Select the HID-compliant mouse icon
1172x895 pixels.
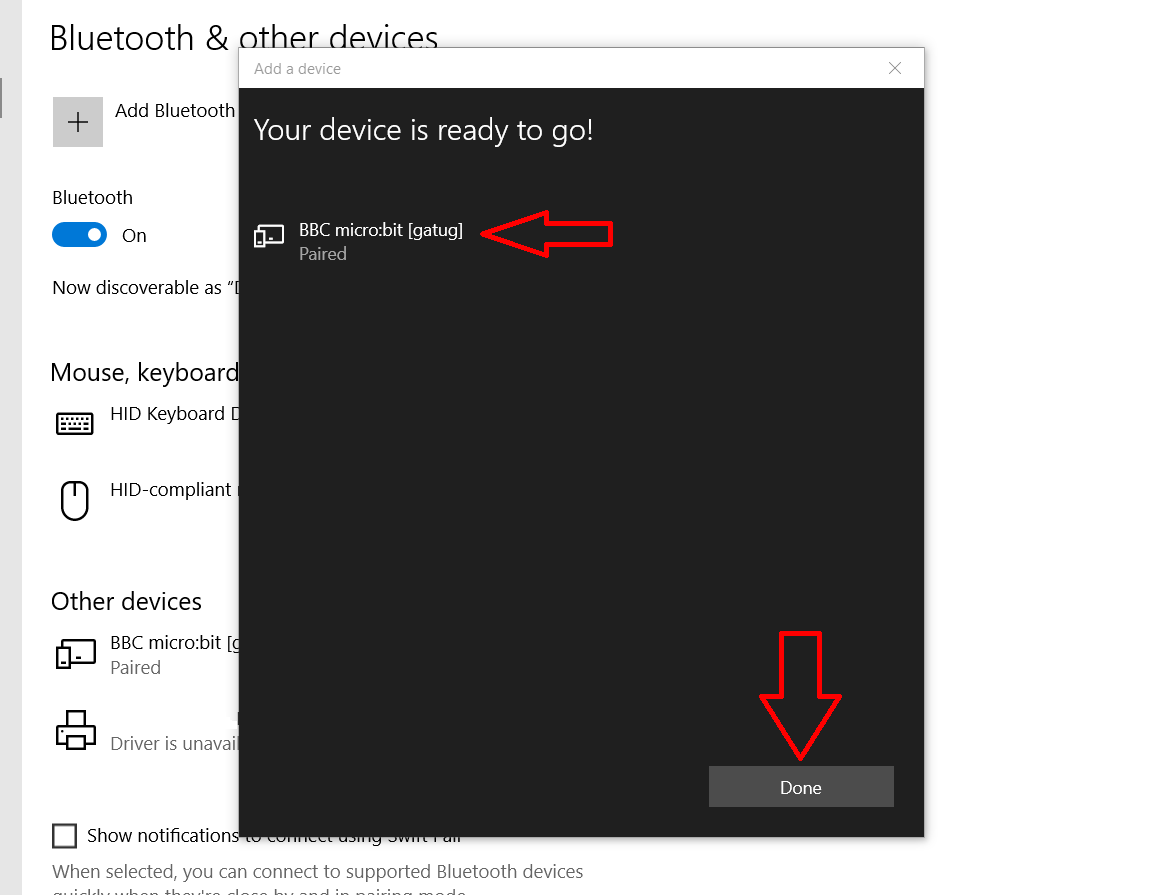pyautogui.click(x=75, y=500)
